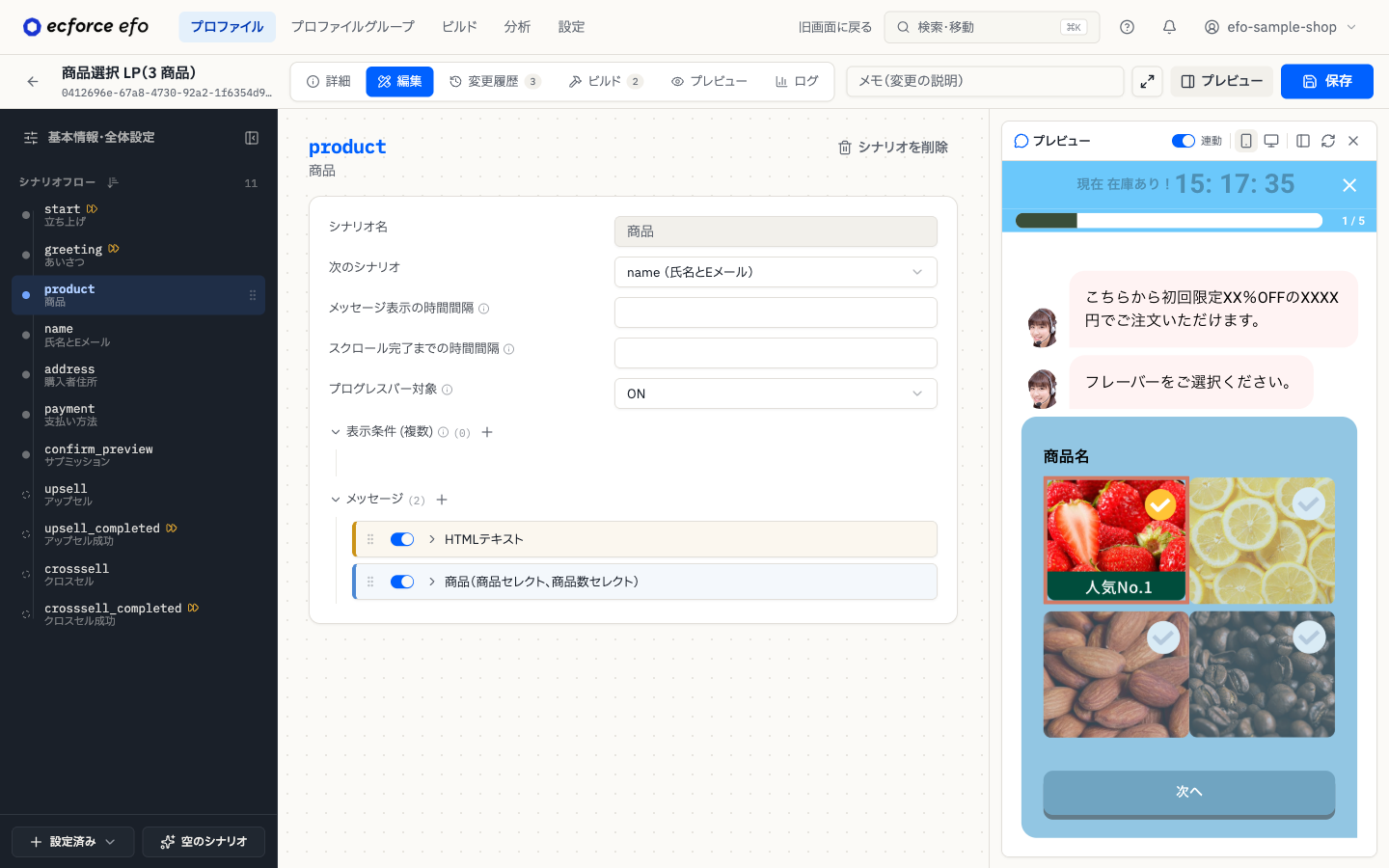Screen dimensions: 1389x868
Task: Open the efo-sample-shop account menu
Action: tap(1280, 27)
